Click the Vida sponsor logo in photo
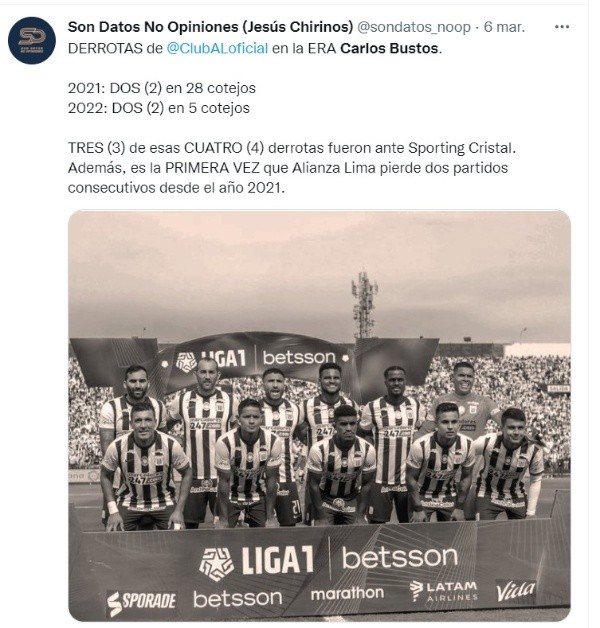The height and width of the screenshot is (628, 600). 516,591
